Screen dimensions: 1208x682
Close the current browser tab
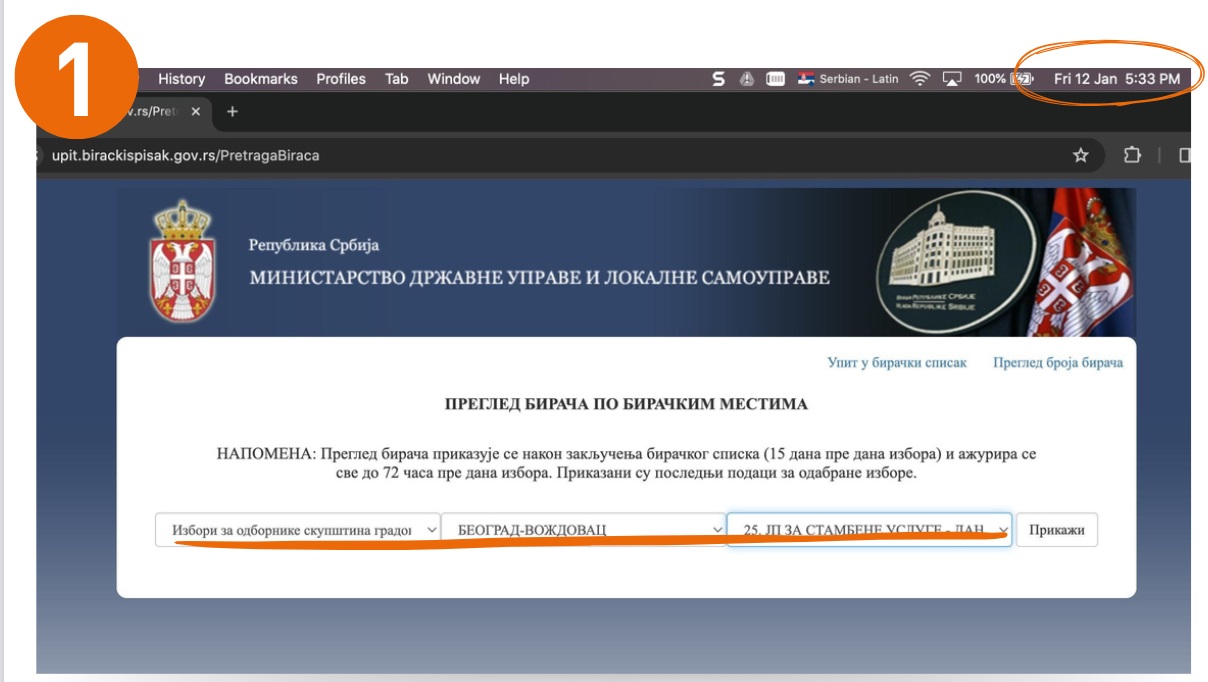195,112
